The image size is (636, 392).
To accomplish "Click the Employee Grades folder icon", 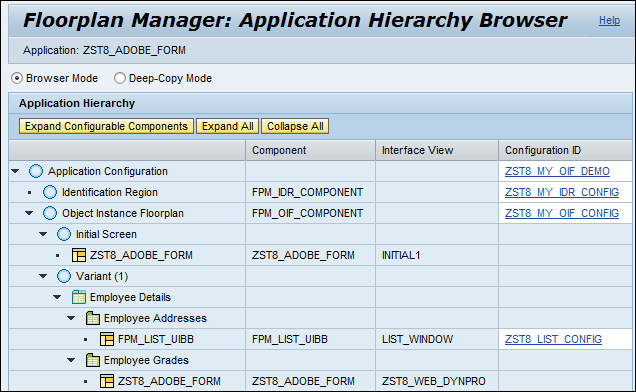I will (x=92, y=360).
